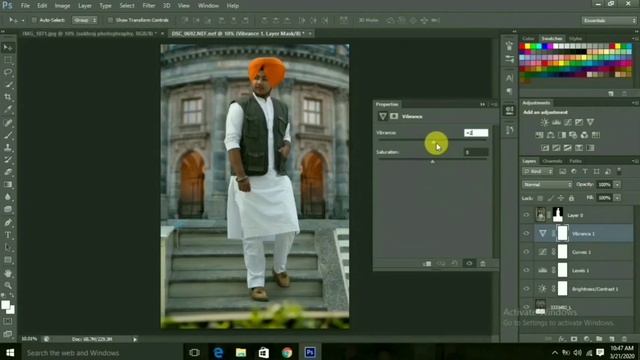Select the Layer 0 mask thumbnail

[x=558, y=215]
